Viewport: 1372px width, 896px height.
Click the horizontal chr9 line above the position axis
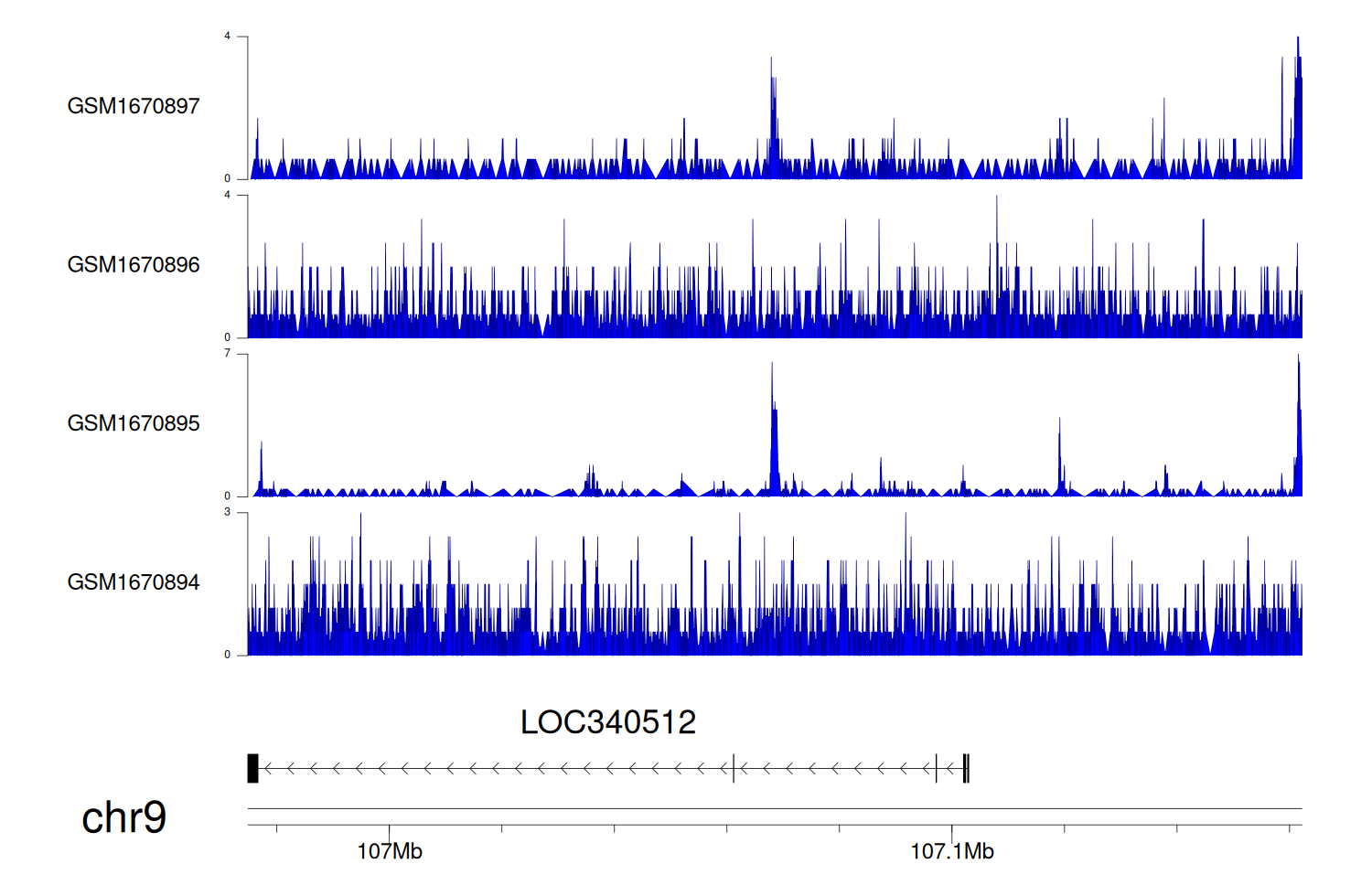click(x=774, y=808)
